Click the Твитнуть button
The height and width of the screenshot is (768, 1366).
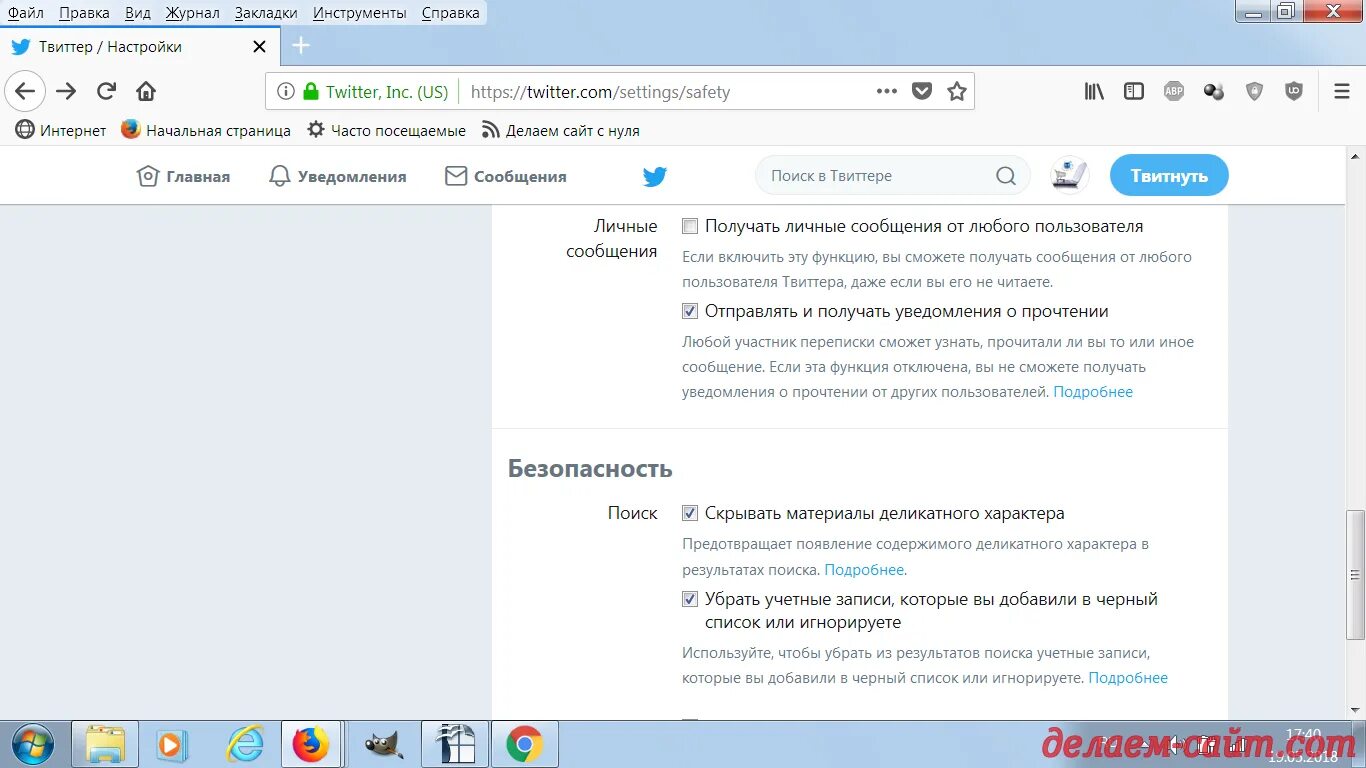pyautogui.click(x=1169, y=175)
